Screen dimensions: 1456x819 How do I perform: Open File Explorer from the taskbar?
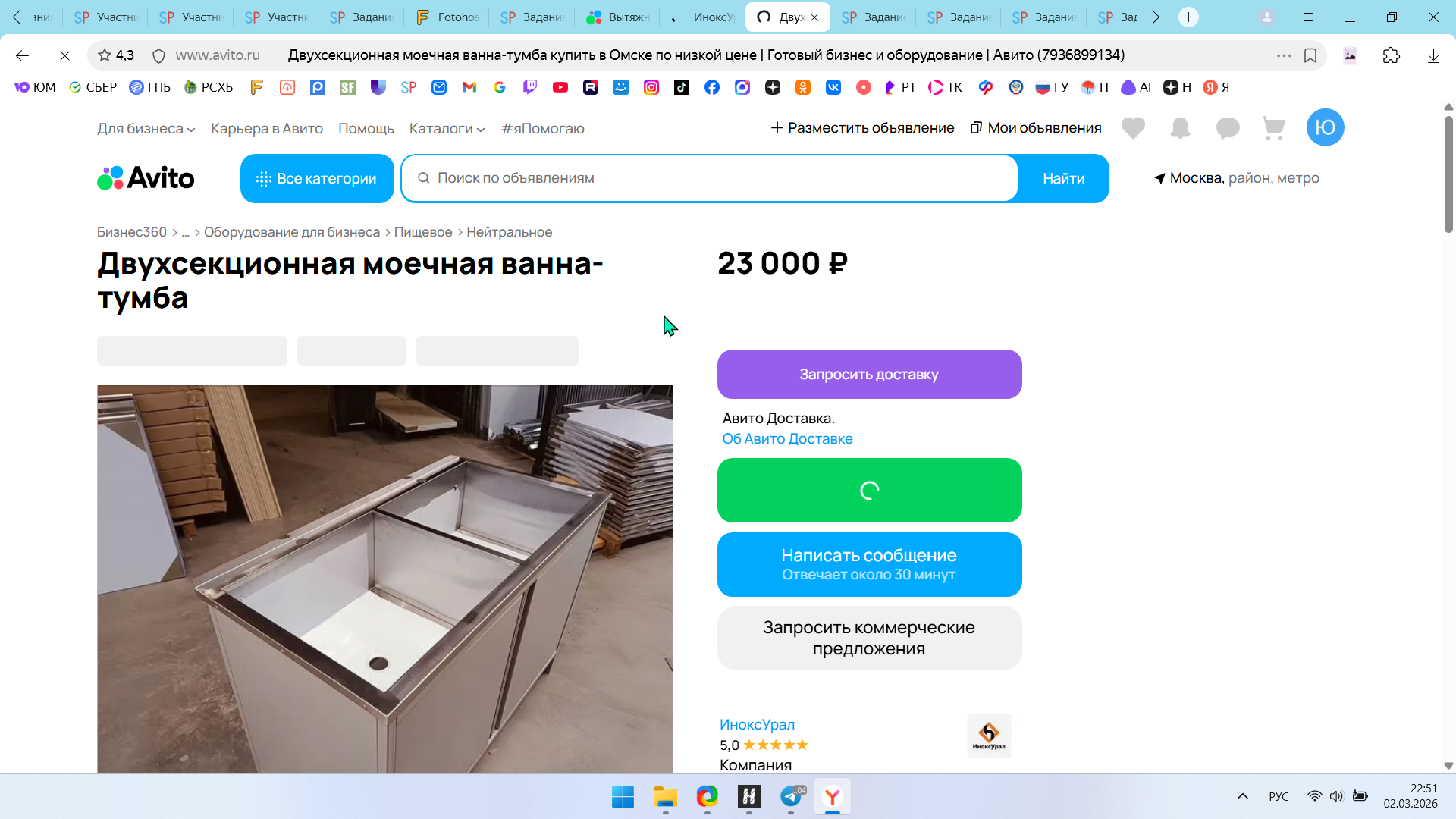pos(665,797)
